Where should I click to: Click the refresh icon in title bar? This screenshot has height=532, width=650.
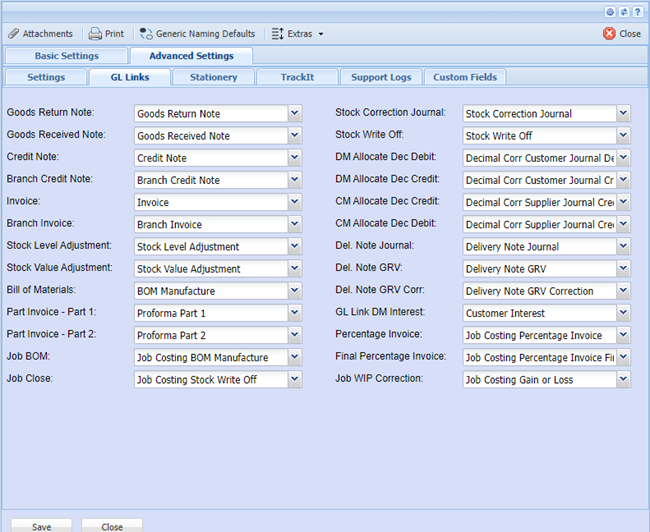[624, 11]
